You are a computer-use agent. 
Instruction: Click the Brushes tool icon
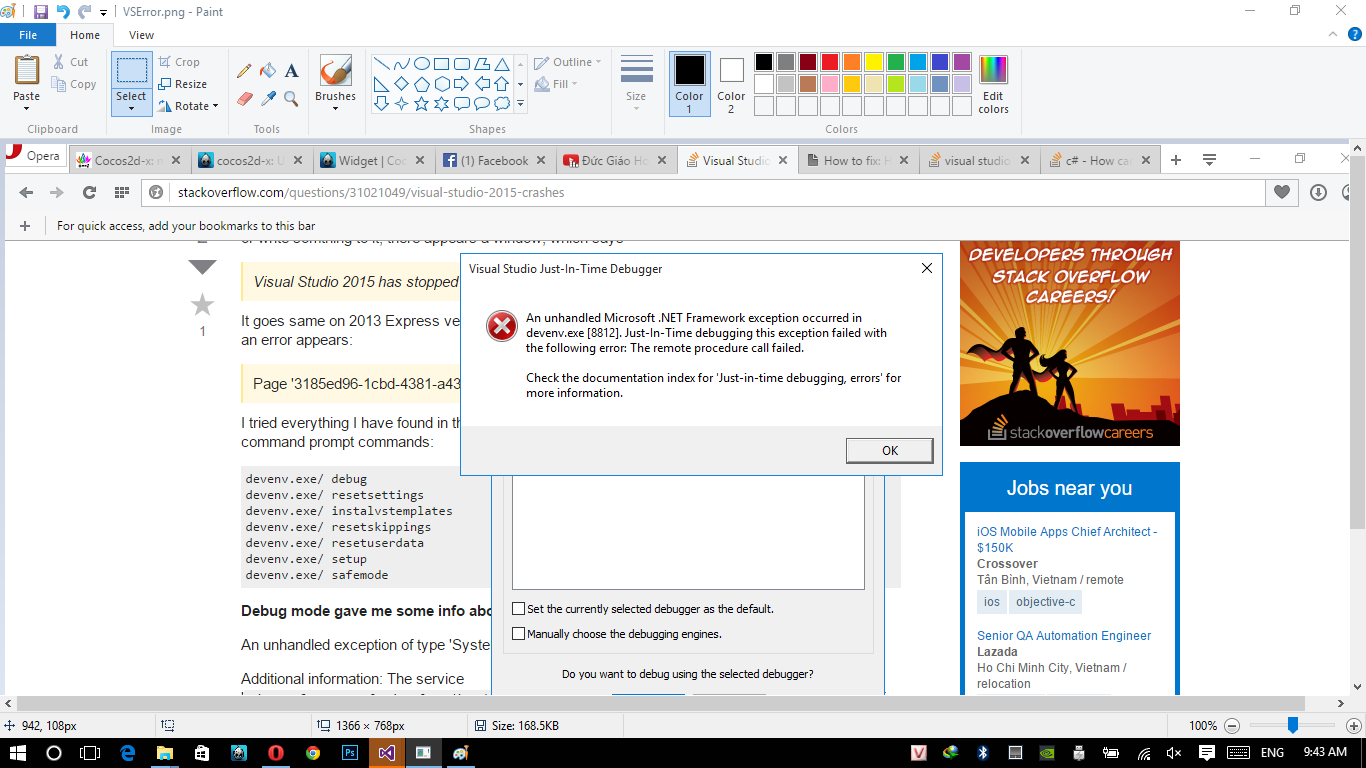pos(335,71)
